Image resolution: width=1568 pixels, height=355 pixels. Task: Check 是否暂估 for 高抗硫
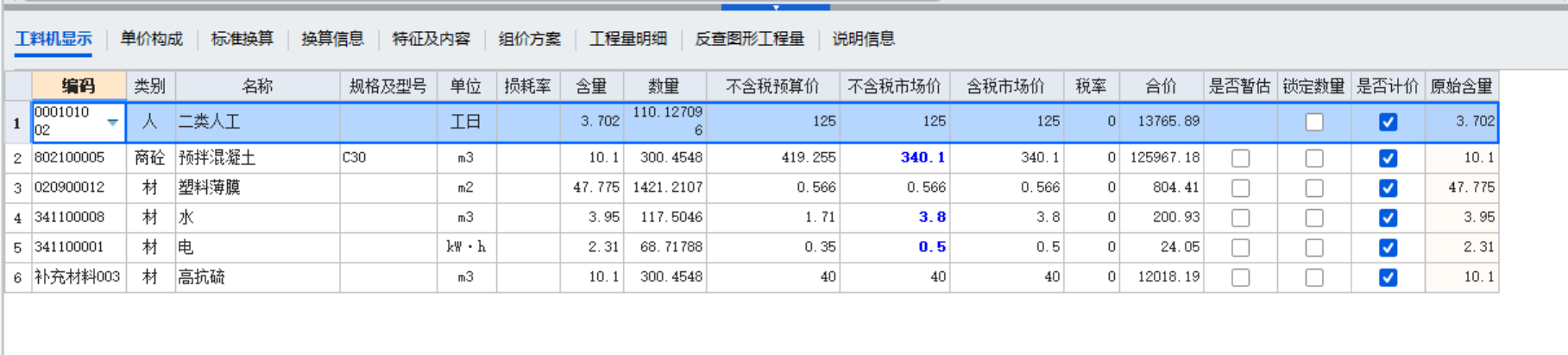(1241, 278)
